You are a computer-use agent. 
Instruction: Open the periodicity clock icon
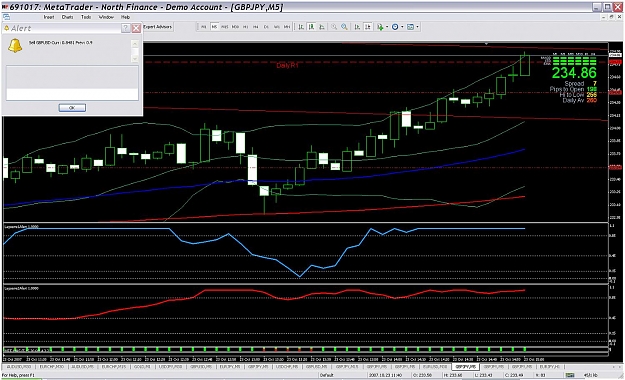395,27
